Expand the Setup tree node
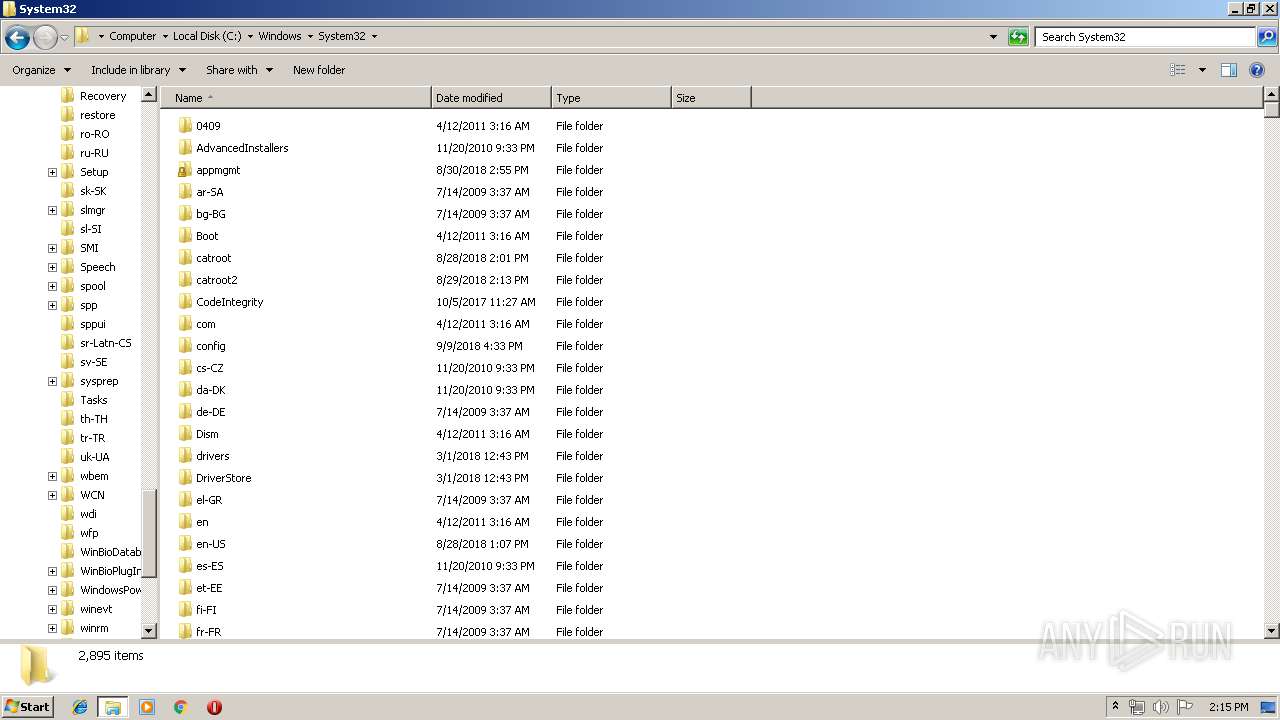This screenshot has width=1280, height=720. pos(52,172)
